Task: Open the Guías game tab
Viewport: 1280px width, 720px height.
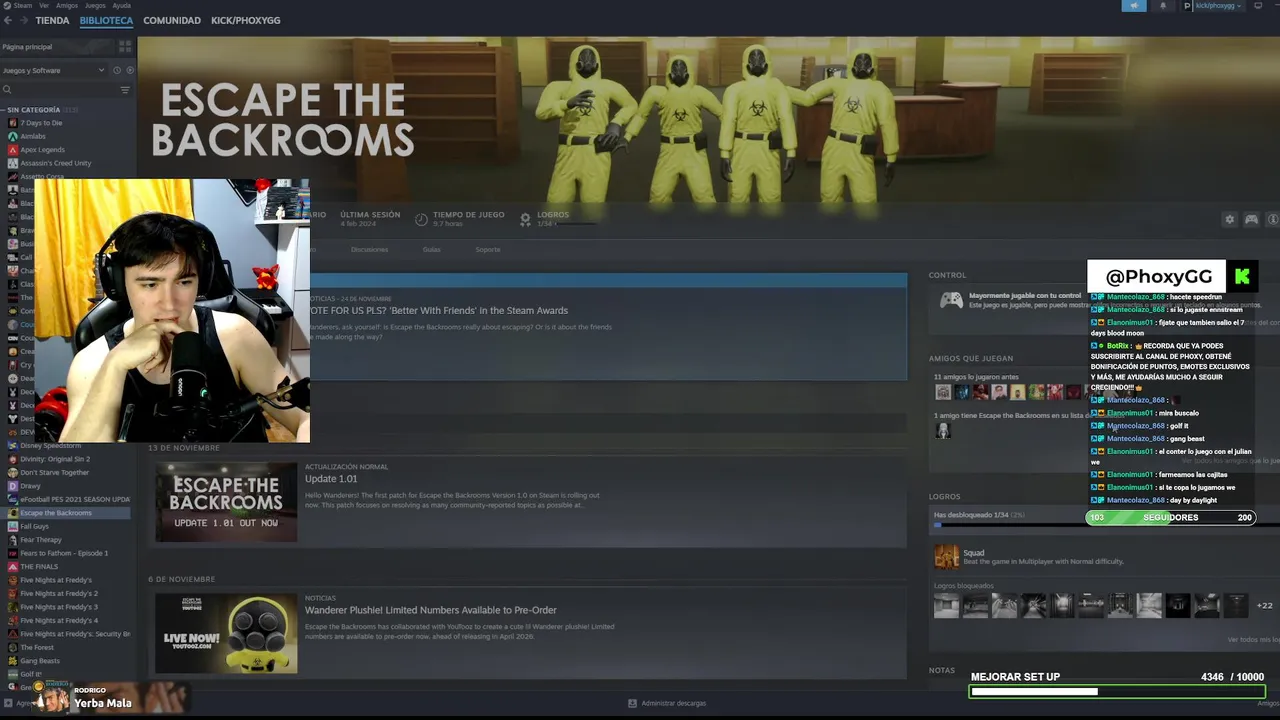Action: pos(431,249)
